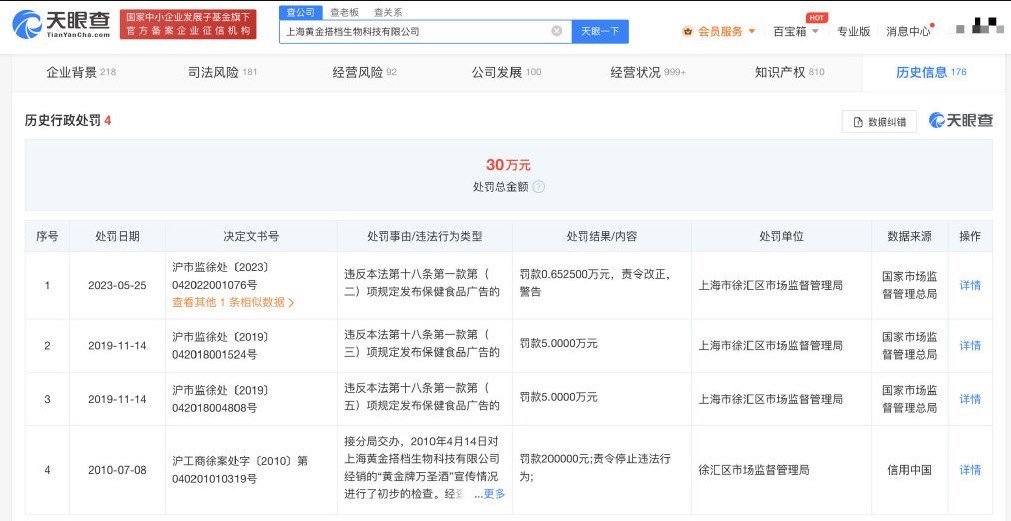Open the TianYanCha logo home link
Image resolution: width=1011 pixels, height=521 pixels.
[61, 25]
